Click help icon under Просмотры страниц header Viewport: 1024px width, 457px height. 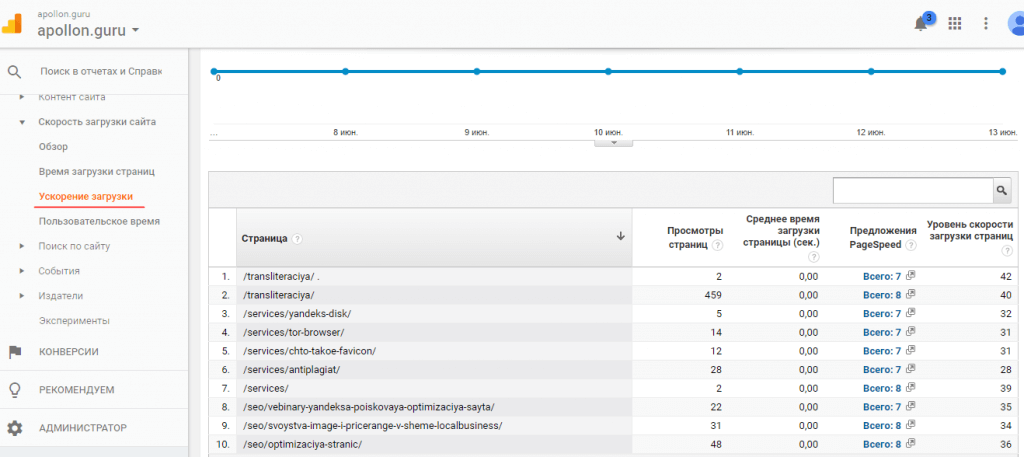click(718, 245)
